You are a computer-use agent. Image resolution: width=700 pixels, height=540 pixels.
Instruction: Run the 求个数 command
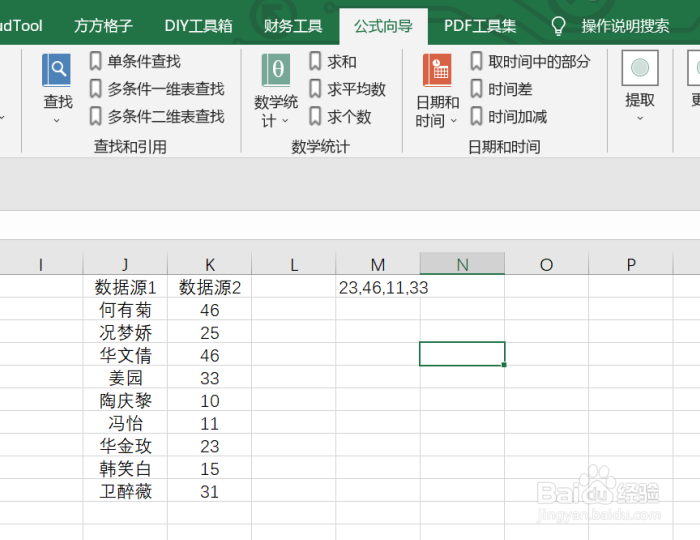point(349,116)
